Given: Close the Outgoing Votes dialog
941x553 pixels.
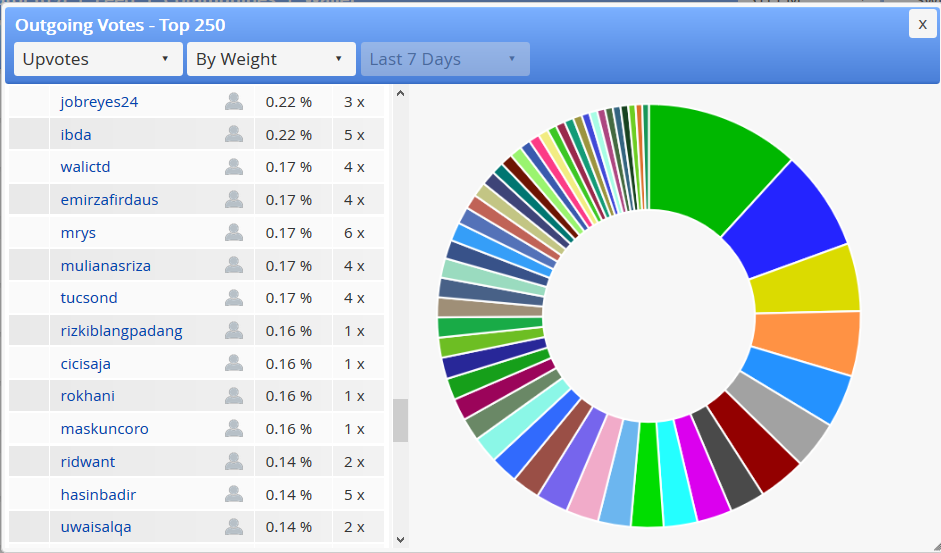Looking at the screenshot, I should [922, 24].
